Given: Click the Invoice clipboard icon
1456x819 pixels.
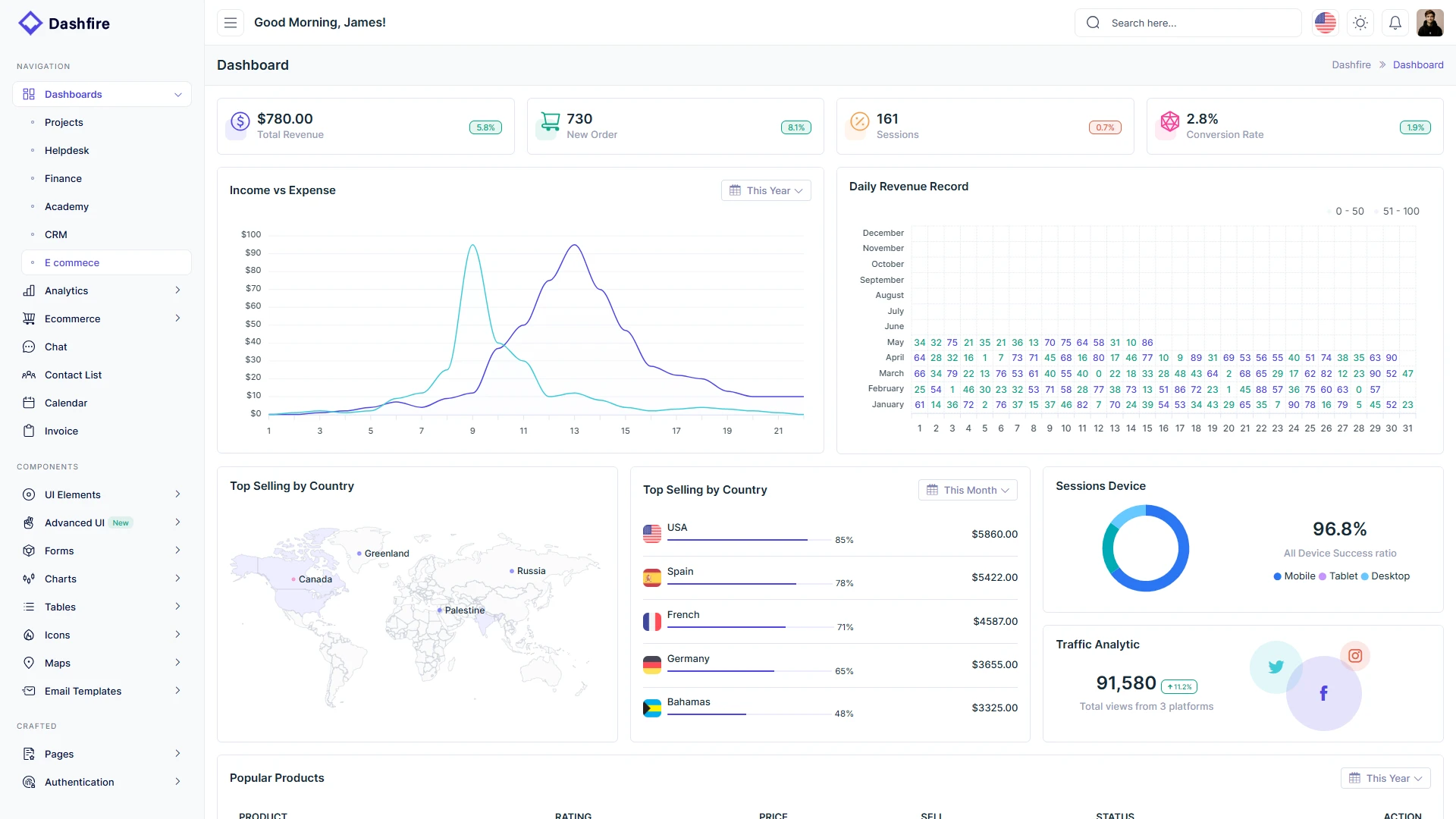Looking at the screenshot, I should (29, 431).
